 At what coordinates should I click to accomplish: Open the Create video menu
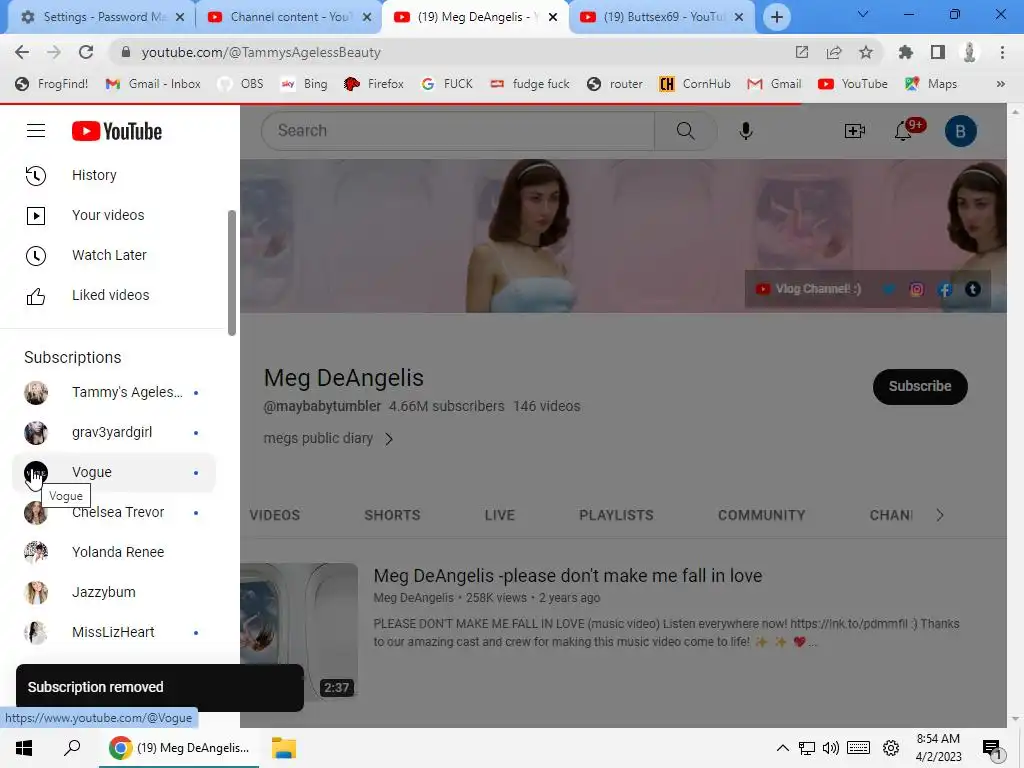854,131
